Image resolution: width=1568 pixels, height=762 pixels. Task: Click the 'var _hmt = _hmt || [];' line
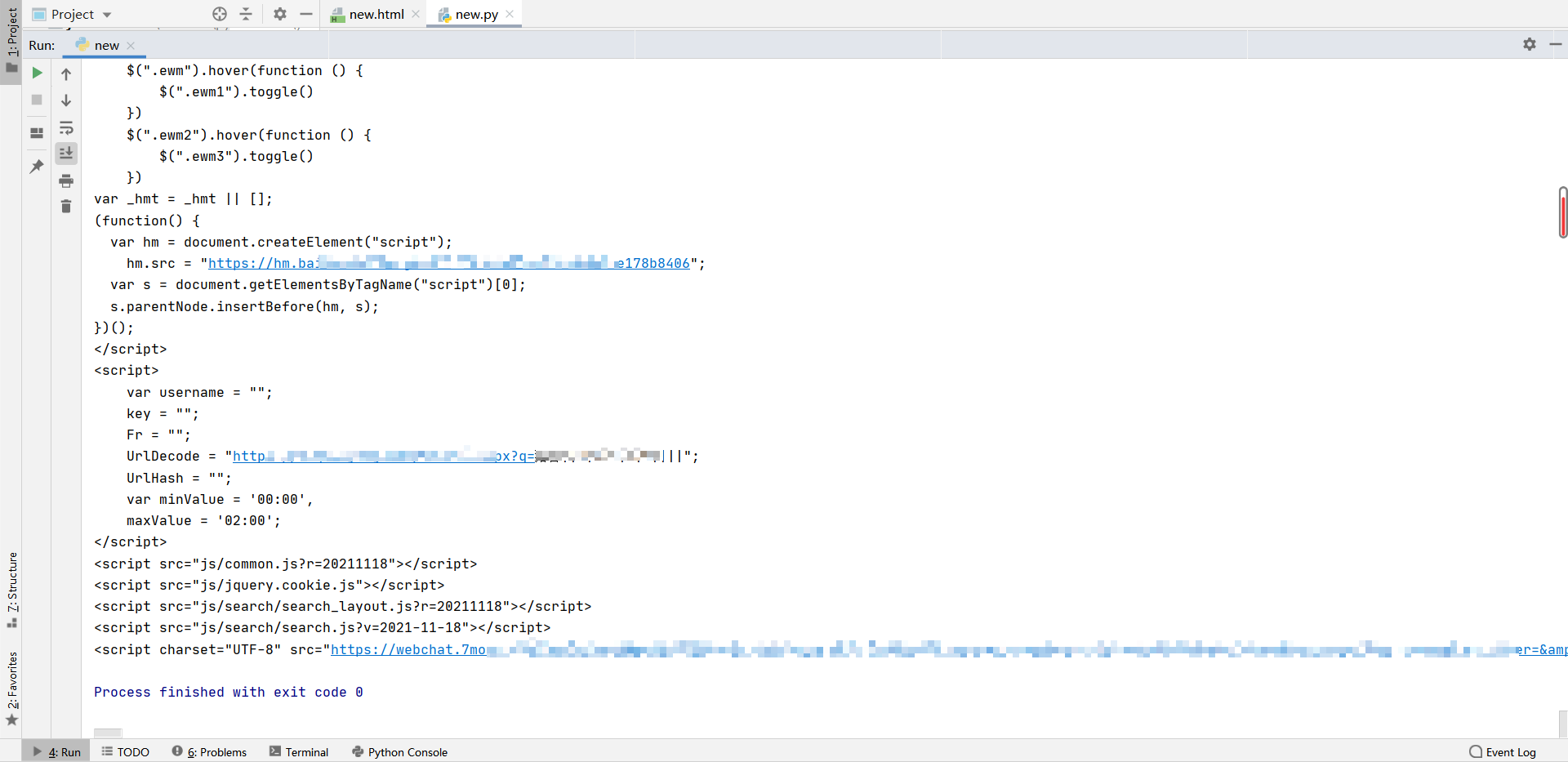(184, 198)
